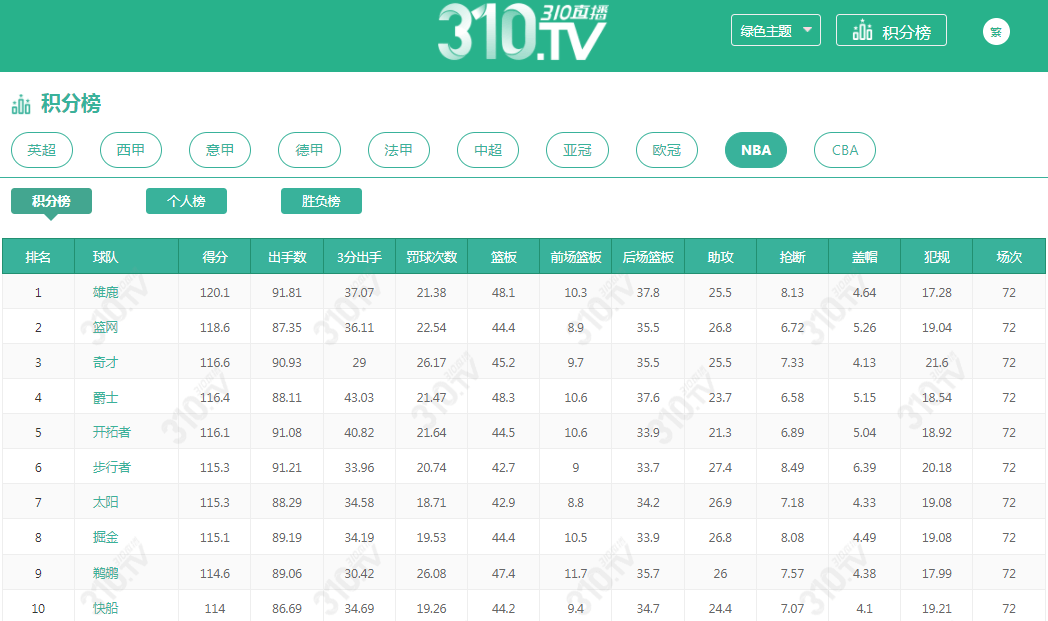
Task: Select the 意甲 league tab
Action: 220,150
